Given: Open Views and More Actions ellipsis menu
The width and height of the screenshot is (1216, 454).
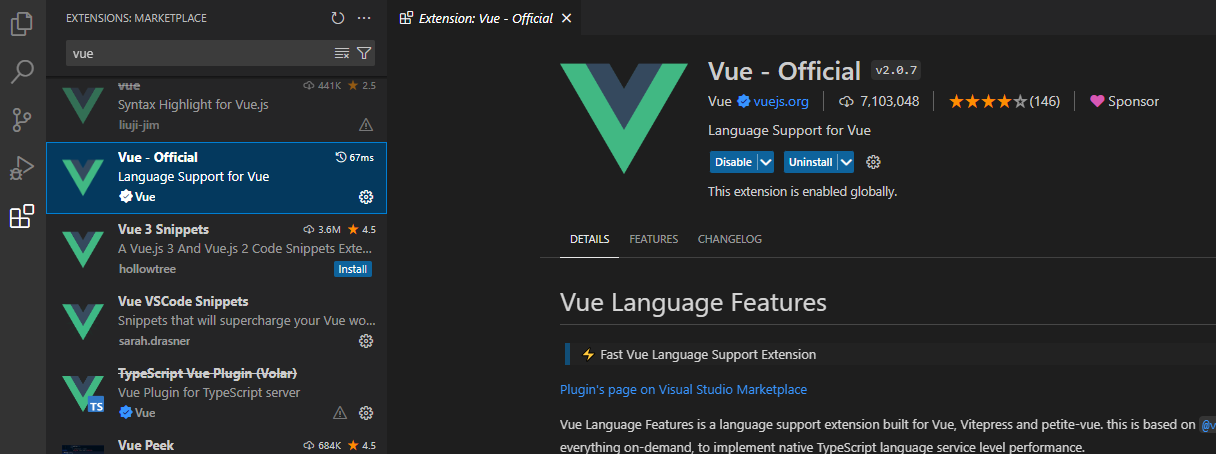Looking at the screenshot, I should click(364, 18).
